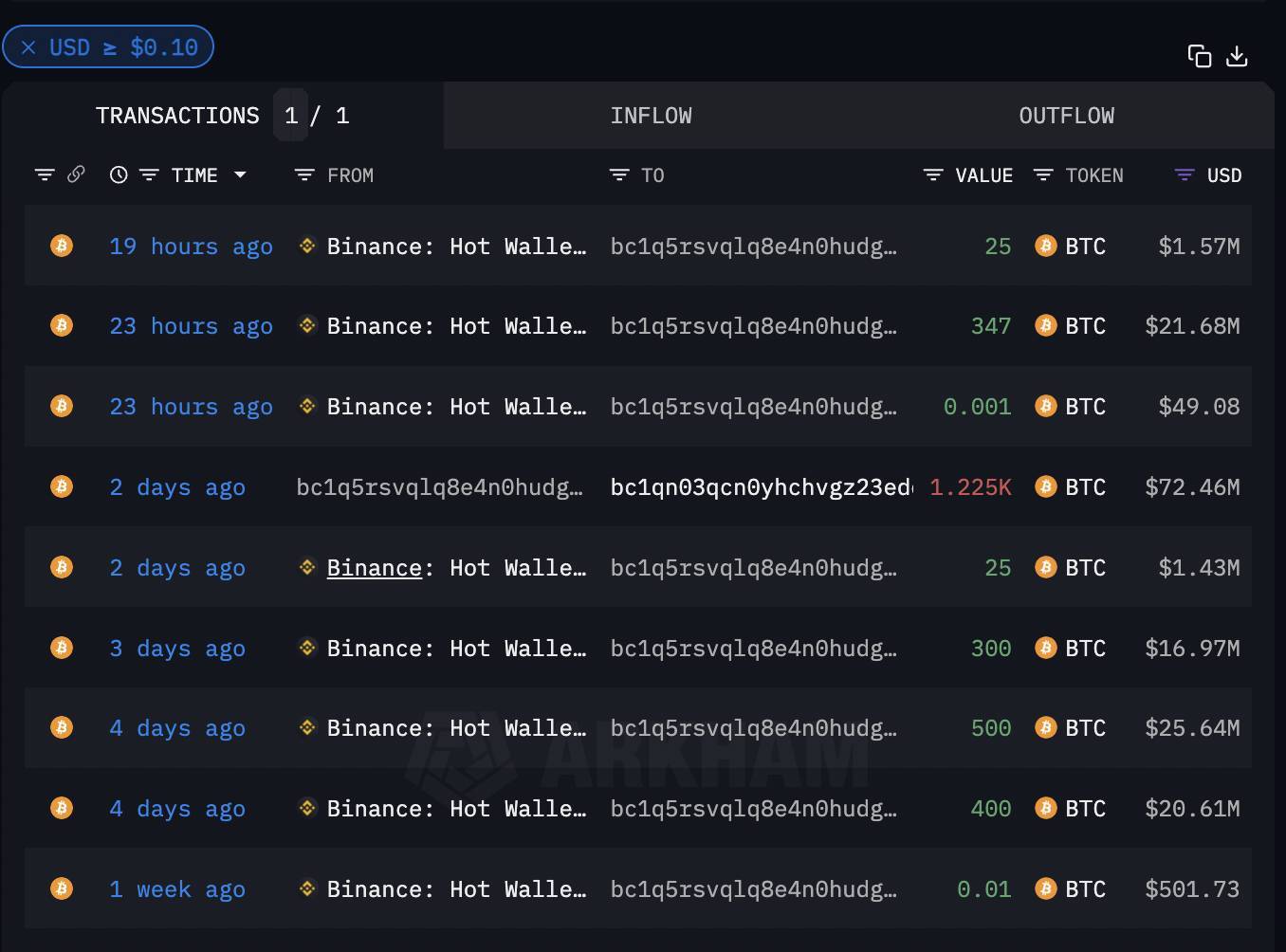This screenshot has width=1286, height=952.
Task: Click the Binance logo in the $1.57M row
Action: coord(307,246)
